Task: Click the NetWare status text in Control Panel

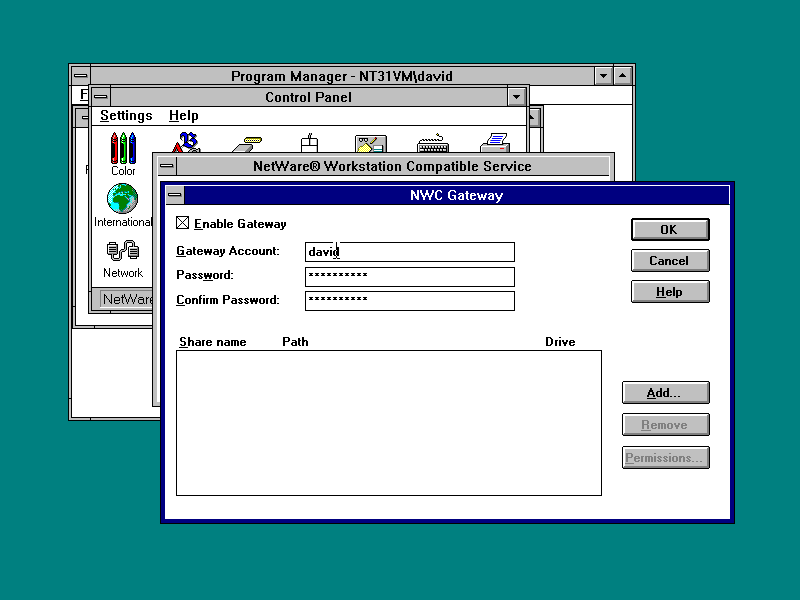Action: [x=128, y=299]
